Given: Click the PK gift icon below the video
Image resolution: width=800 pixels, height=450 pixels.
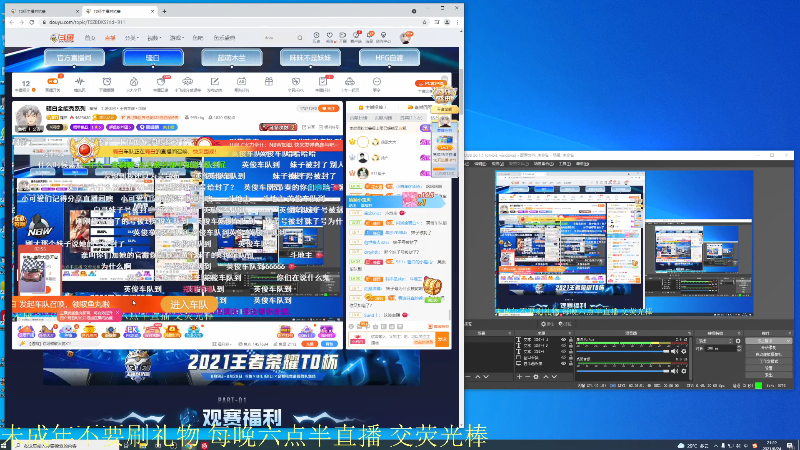Looking at the screenshot, I should click(132, 332).
